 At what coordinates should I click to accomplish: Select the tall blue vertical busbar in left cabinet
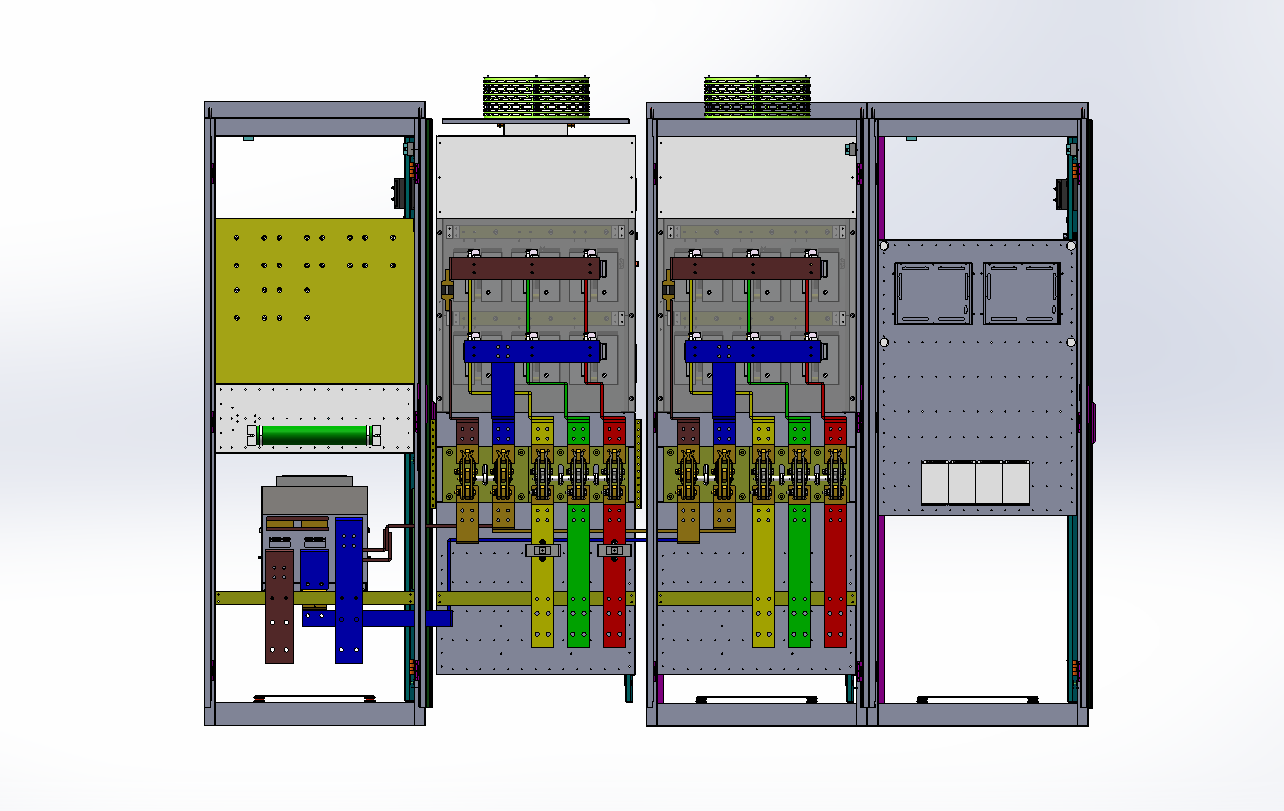pos(349,590)
